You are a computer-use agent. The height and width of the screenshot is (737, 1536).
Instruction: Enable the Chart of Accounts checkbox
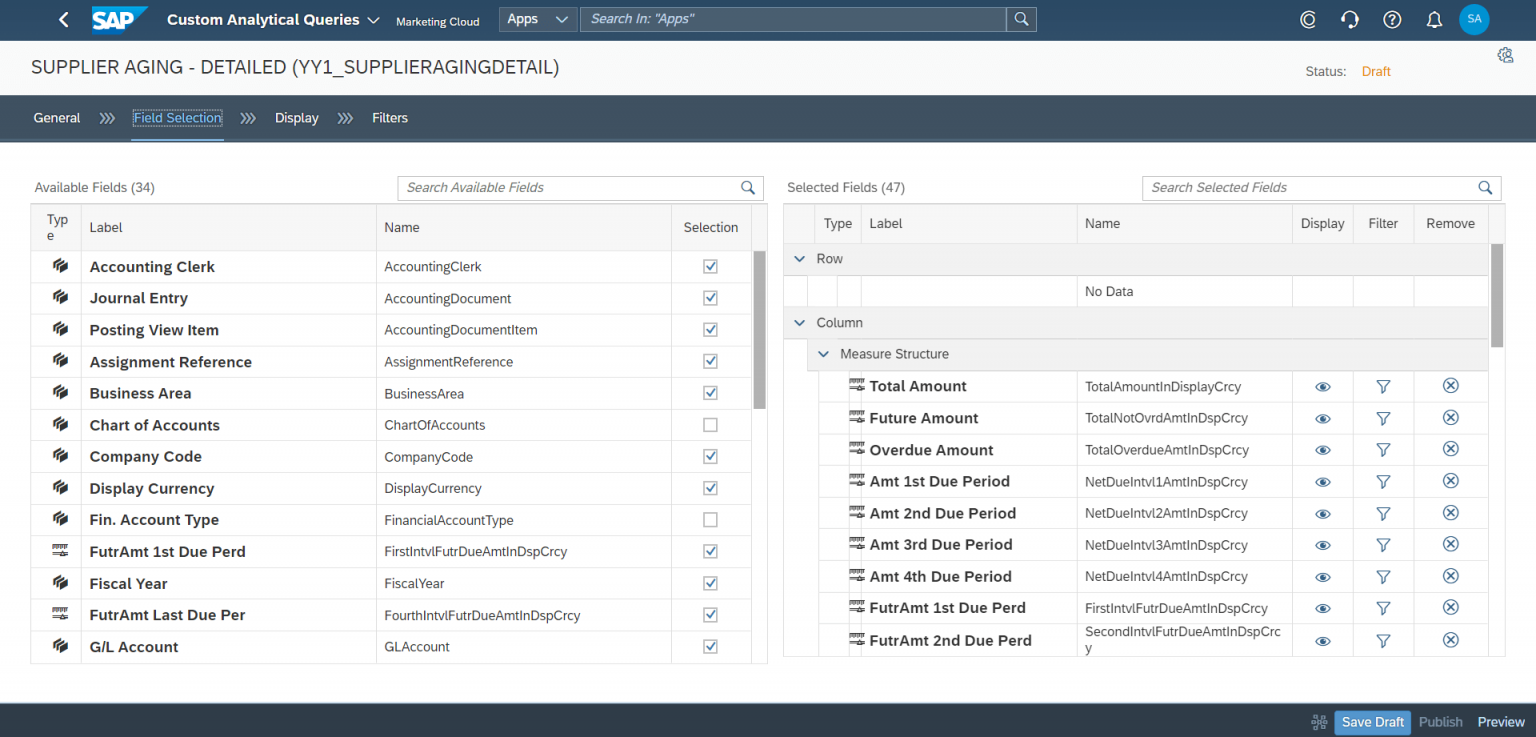[710, 424]
